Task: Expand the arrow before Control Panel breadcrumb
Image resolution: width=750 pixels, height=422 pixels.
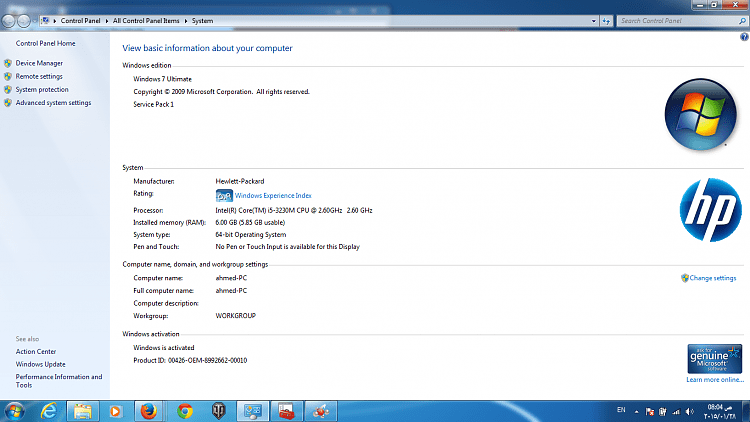Action: 55,21
